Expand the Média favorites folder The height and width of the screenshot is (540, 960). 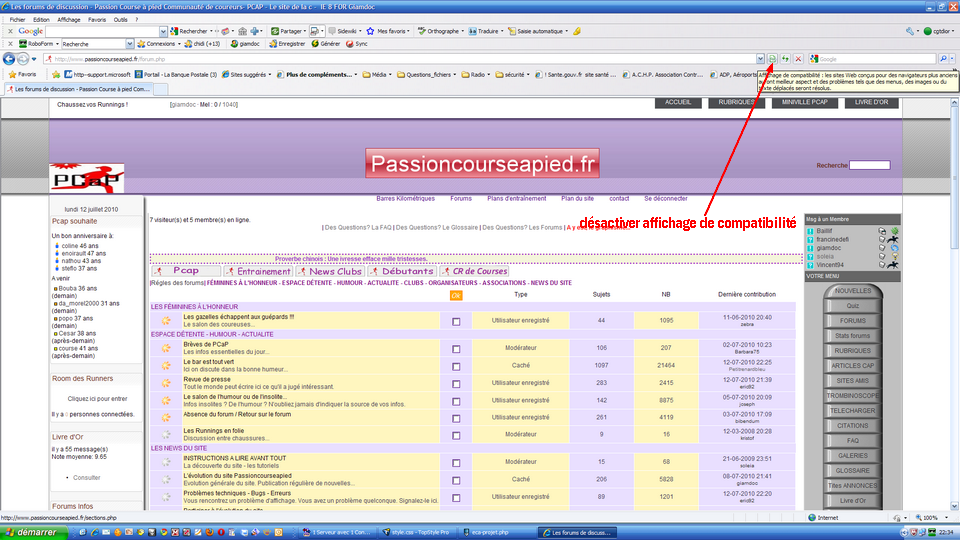pyautogui.click(x=378, y=75)
